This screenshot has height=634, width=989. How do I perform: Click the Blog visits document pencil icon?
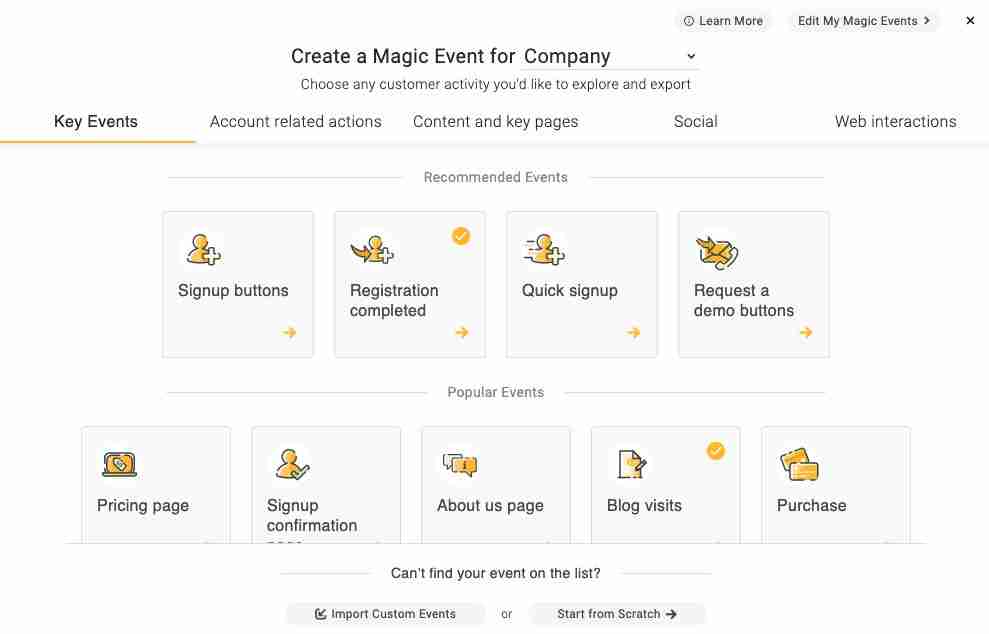[632, 465]
